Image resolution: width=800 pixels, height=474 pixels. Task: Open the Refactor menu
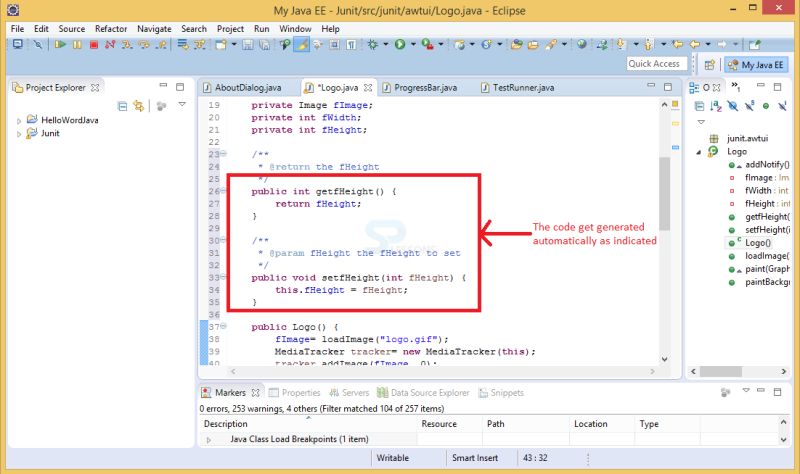tap(111, 29)
